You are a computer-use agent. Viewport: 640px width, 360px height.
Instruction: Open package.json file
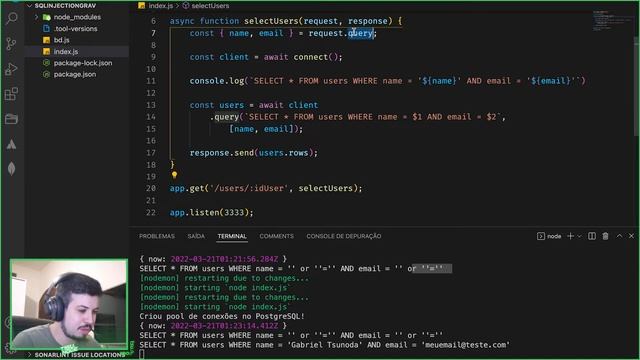tap(75, 74)
